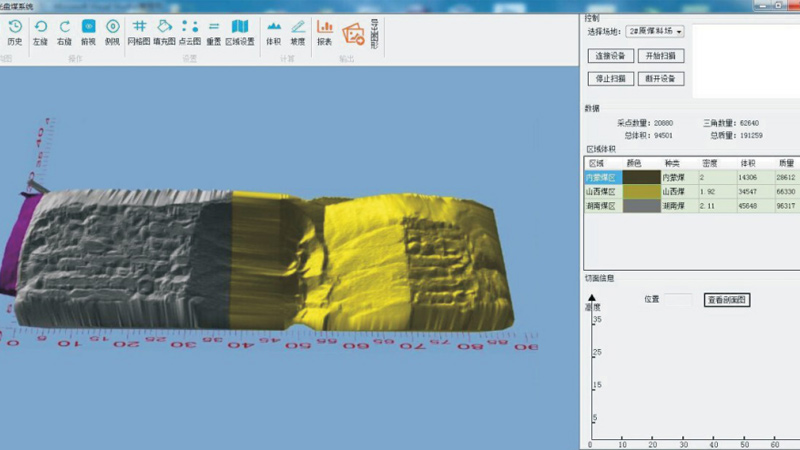This screenshot has width=800, height=450.
Task: Rotate the model right with 右旋
Action: coord(64,32)
